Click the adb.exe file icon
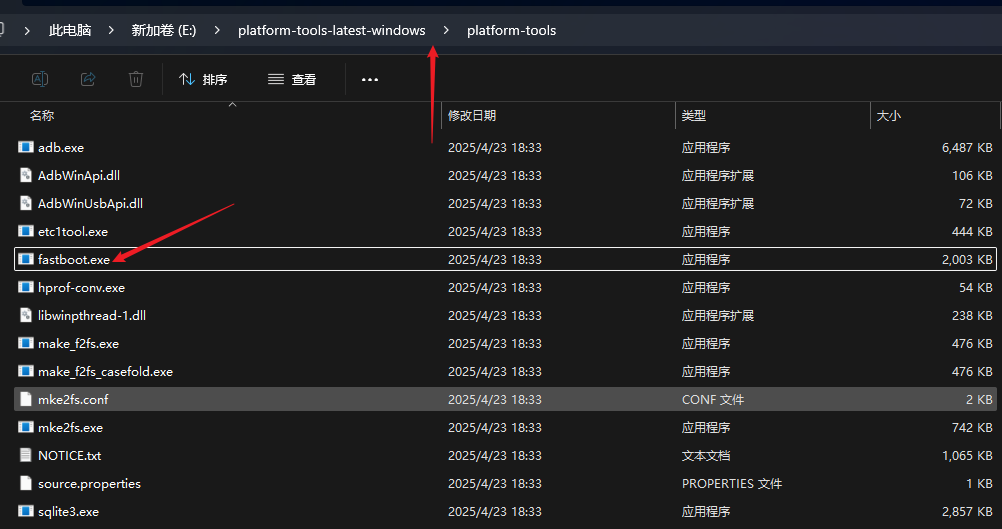This screenshot has height=529, width=1002. point(26,147)
